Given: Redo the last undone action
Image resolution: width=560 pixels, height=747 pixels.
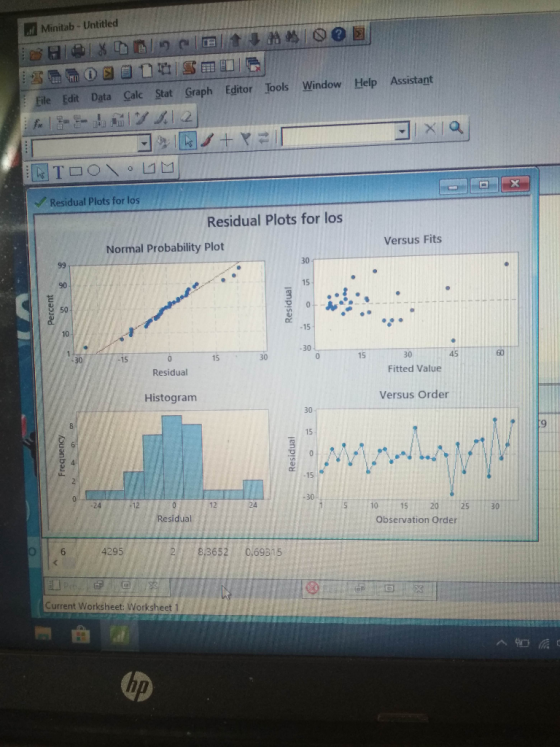Looking at the screenshot, I should tap(184, 45).
